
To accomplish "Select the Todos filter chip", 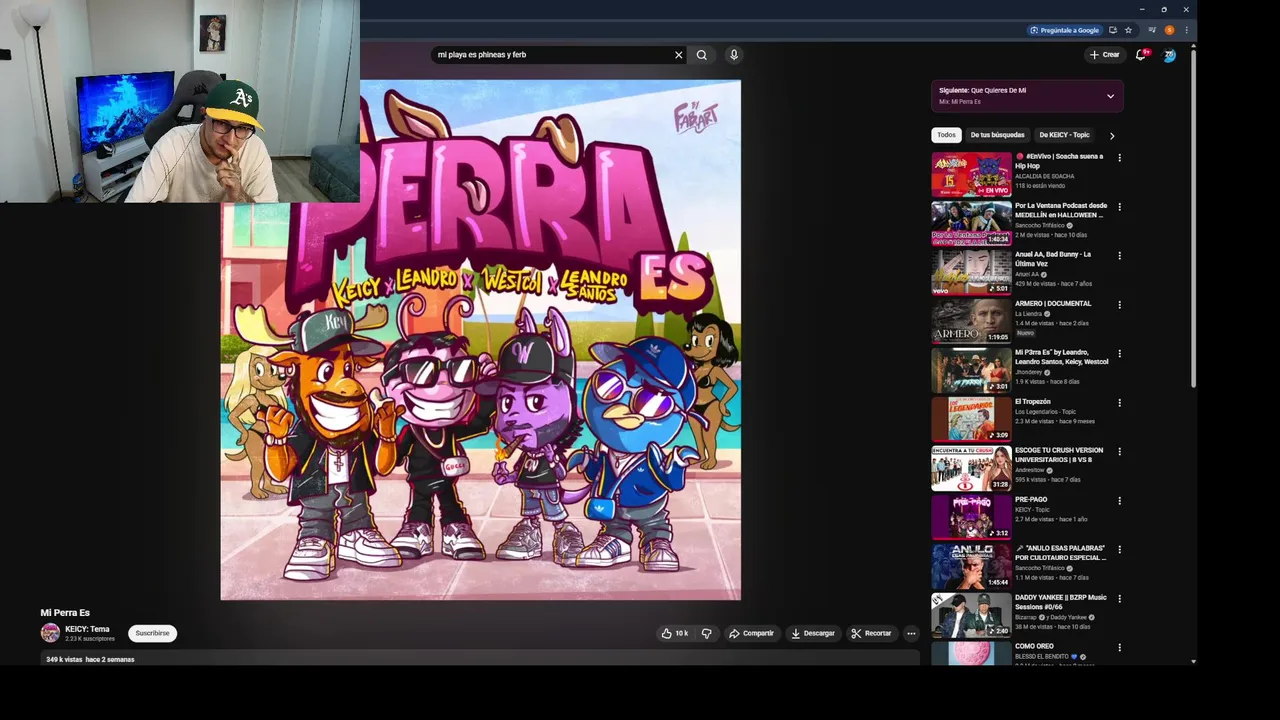I will 946,135.
